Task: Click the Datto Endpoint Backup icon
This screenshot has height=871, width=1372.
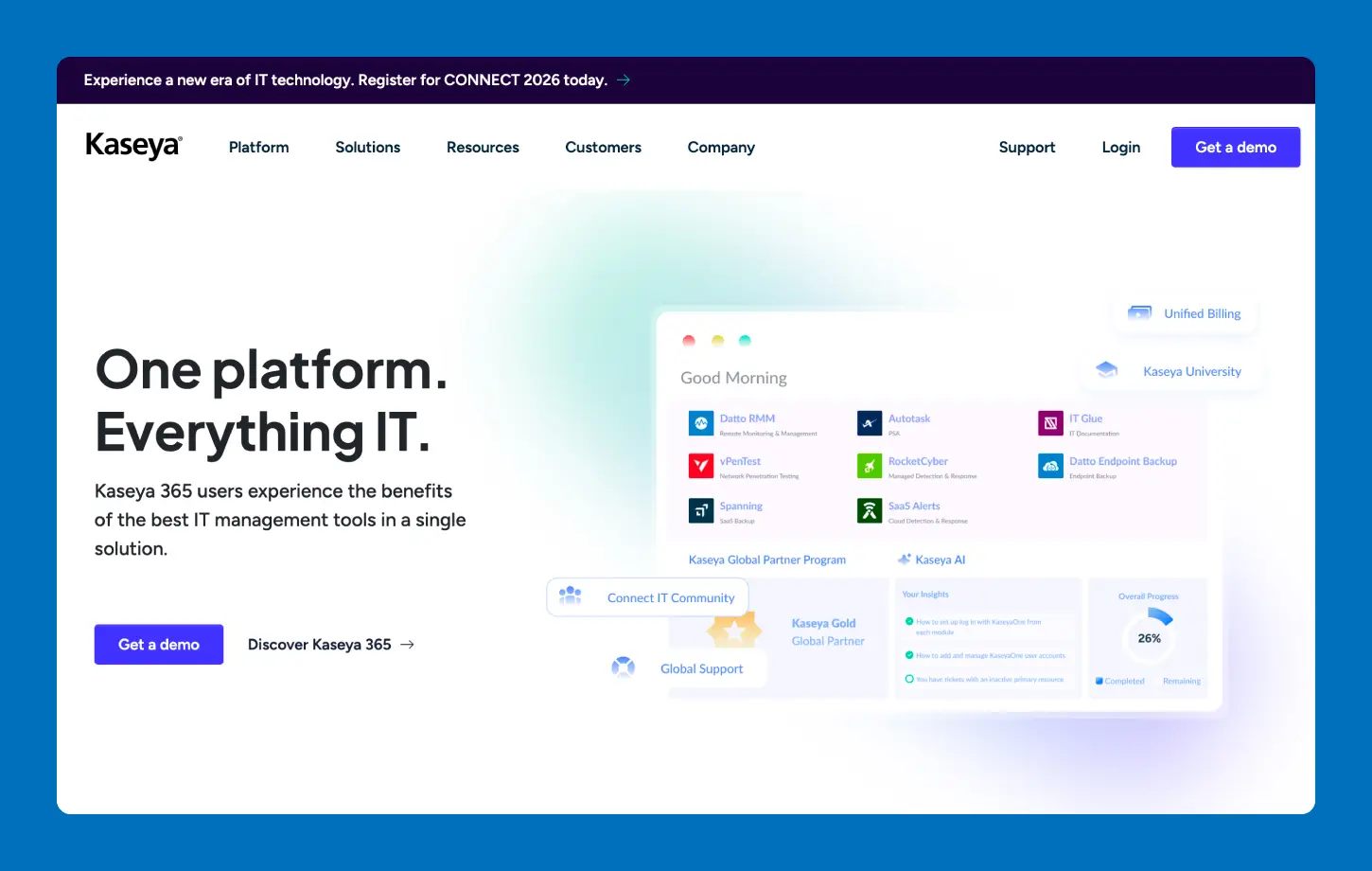Action: (x=1050, y=466)
